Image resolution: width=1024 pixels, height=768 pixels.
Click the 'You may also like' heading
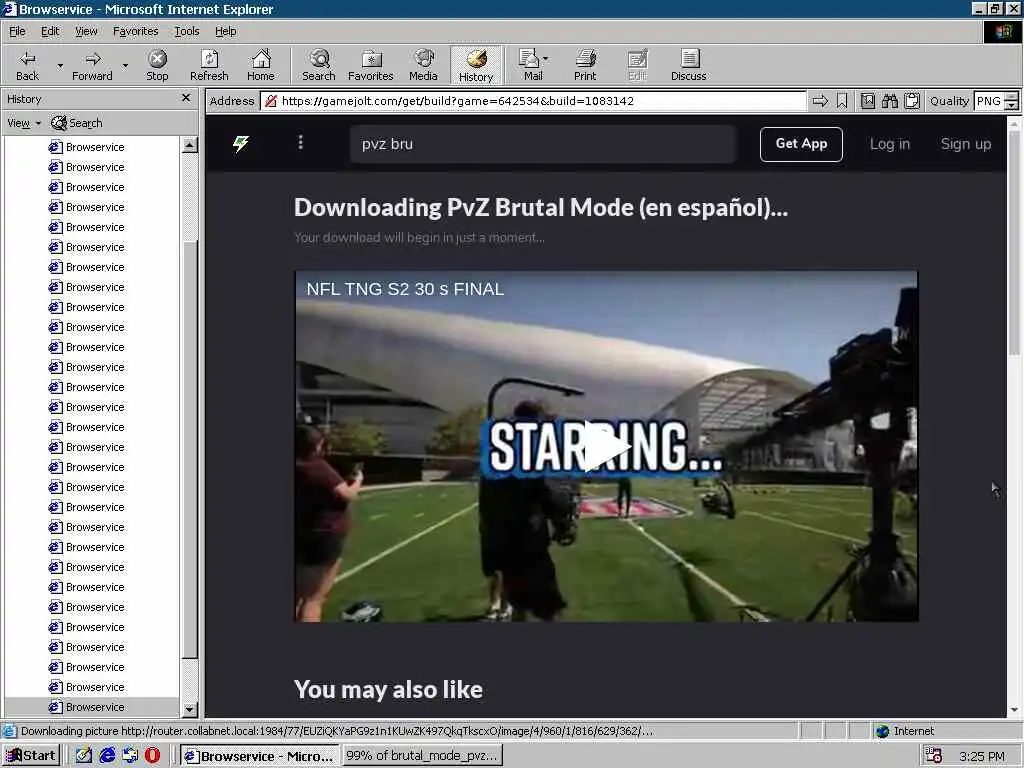388,689
